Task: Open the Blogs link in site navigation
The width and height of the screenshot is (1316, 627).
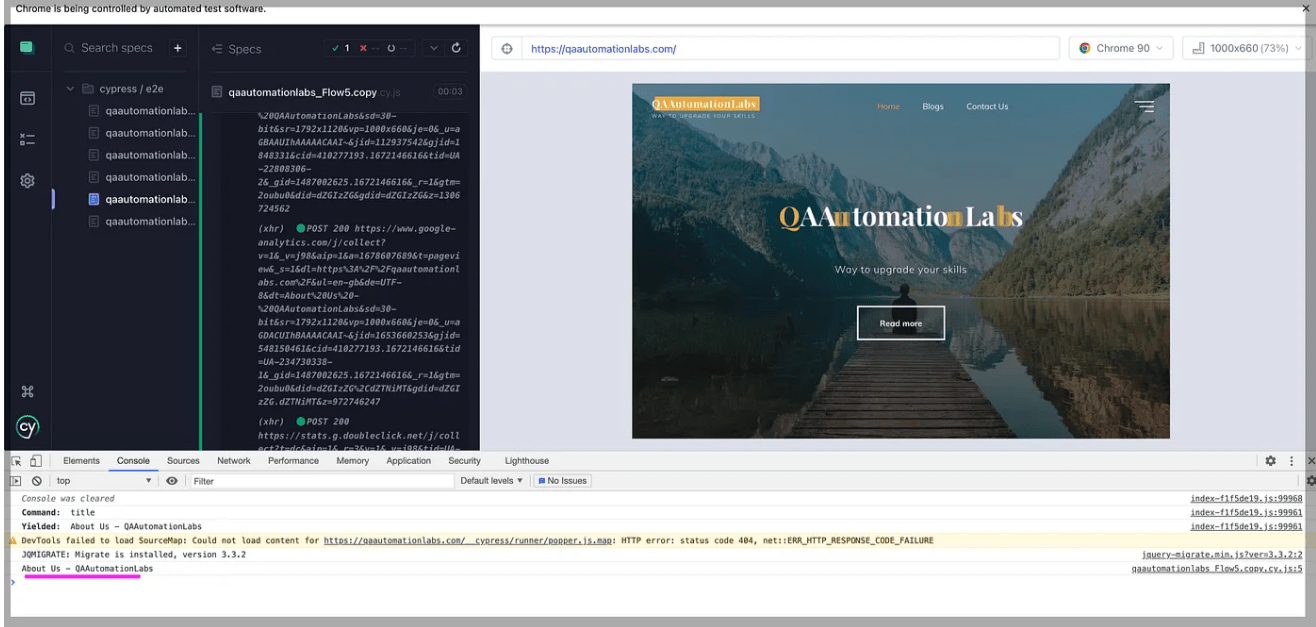Action: coord(933,106)
